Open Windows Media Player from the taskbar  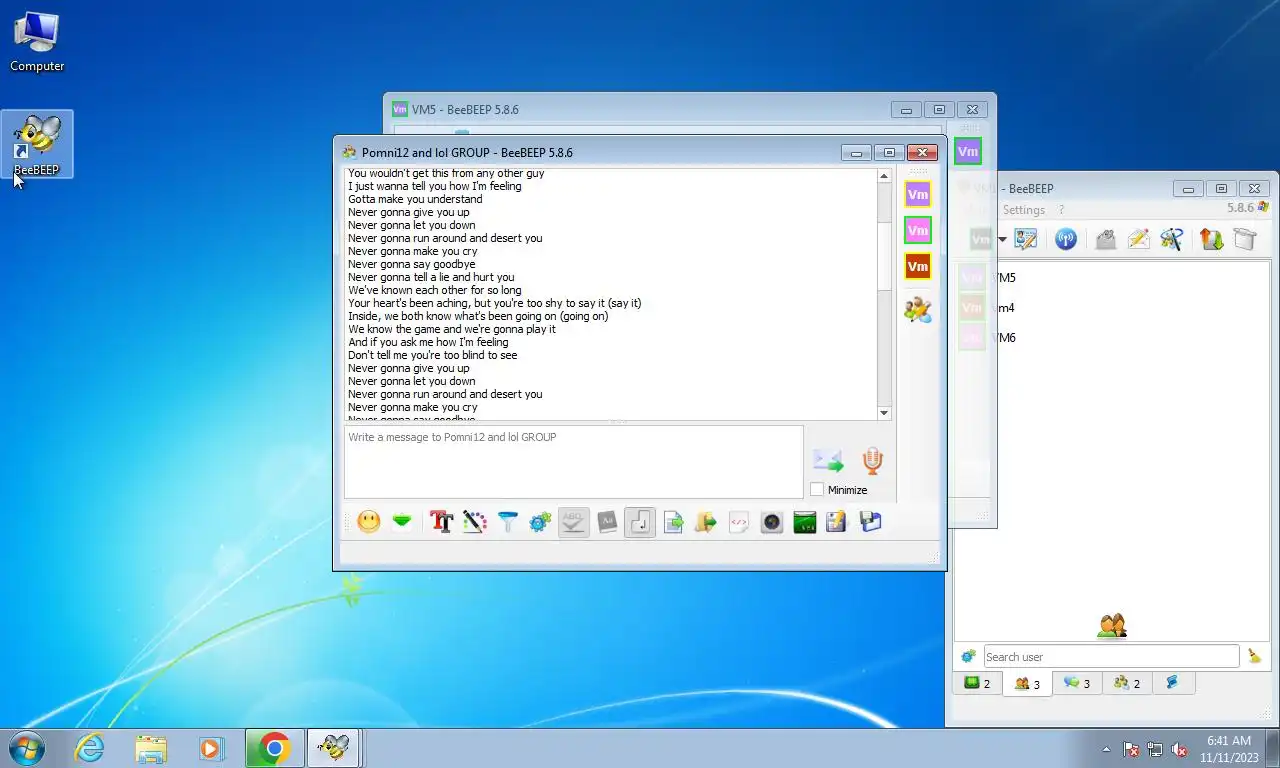(211, 748)
